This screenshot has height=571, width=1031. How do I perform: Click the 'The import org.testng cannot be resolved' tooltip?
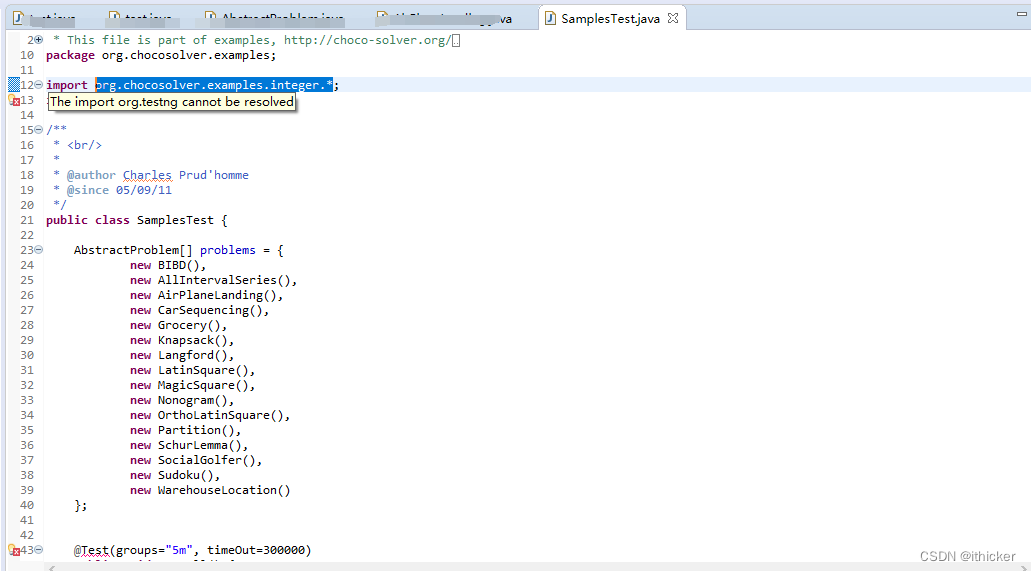point(172,102)
